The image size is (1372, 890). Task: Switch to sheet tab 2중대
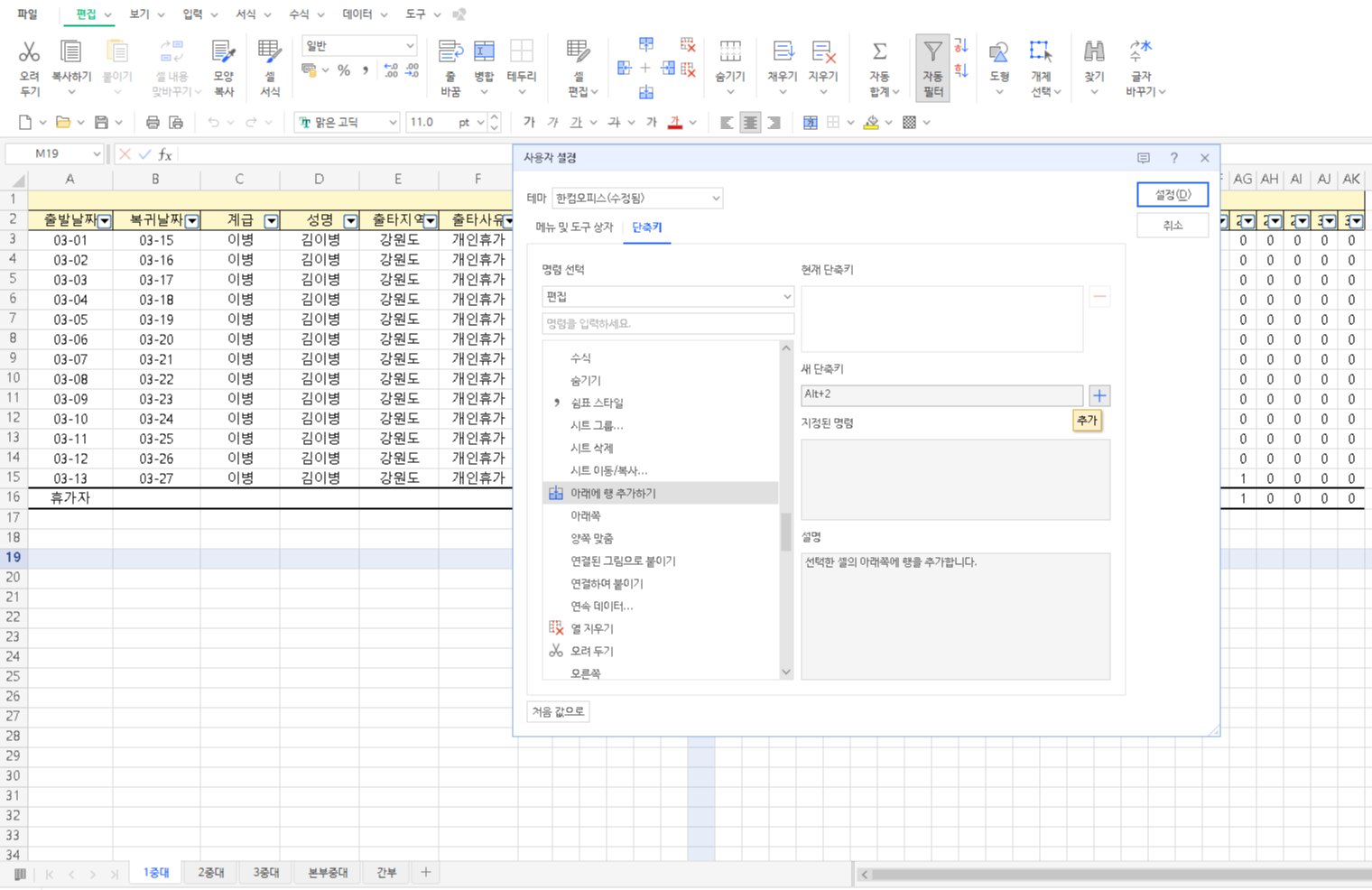click(x=210, y=872)
